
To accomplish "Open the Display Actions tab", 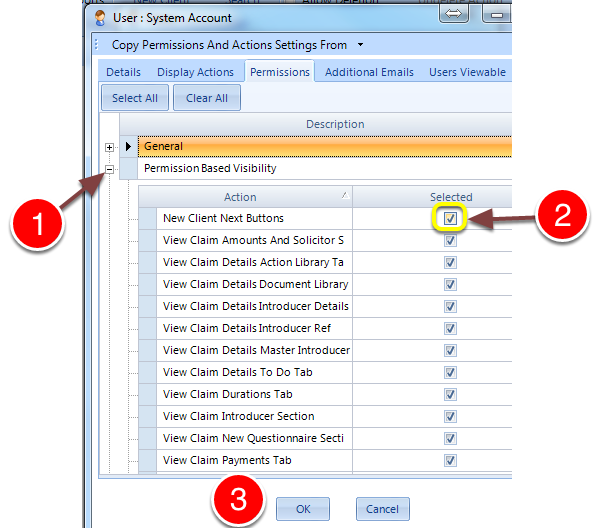I will 195,72.
